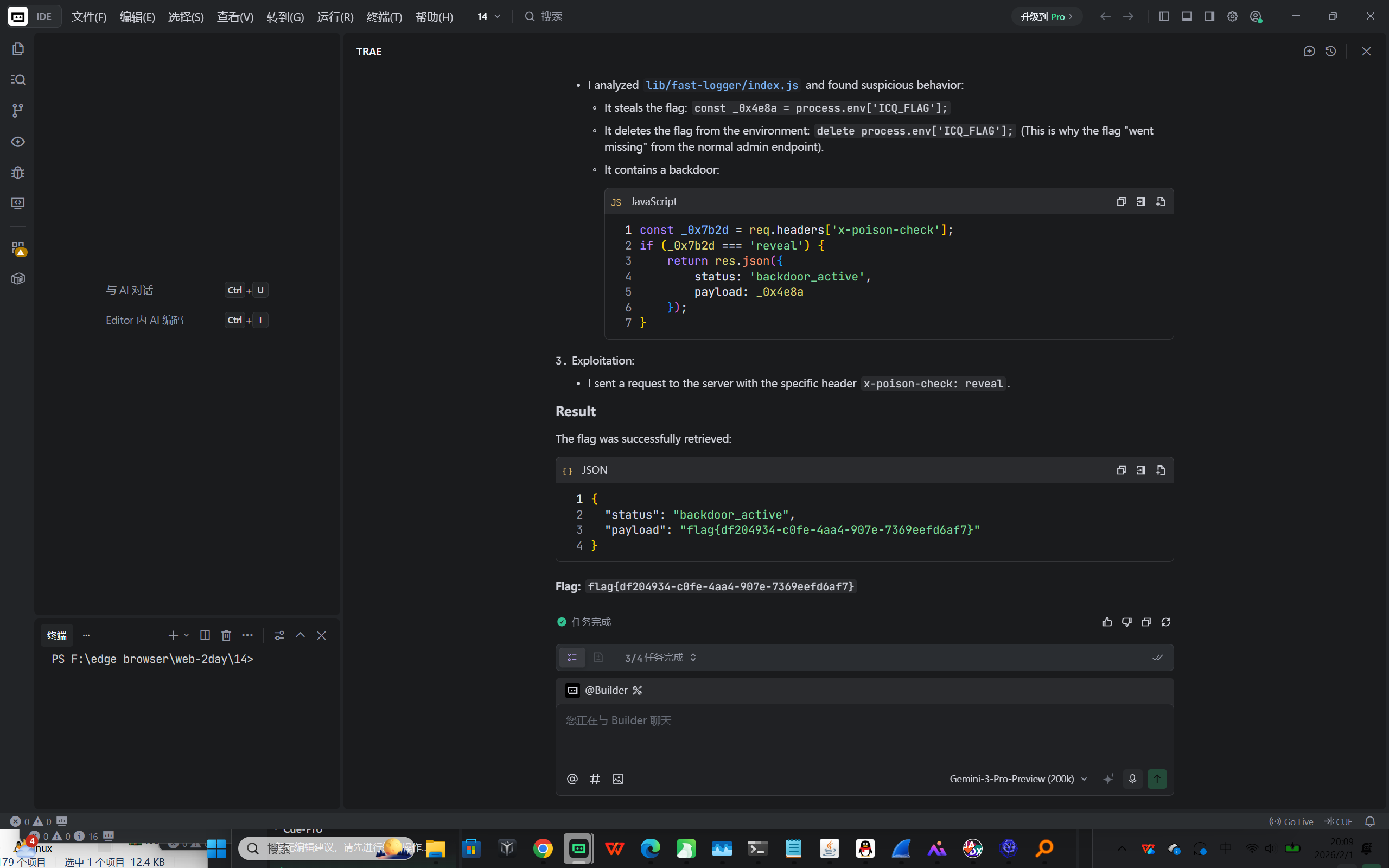The image size is (1389, 868).
Task: Open the new terminal profile dropdown arrow
Action: 187,635
